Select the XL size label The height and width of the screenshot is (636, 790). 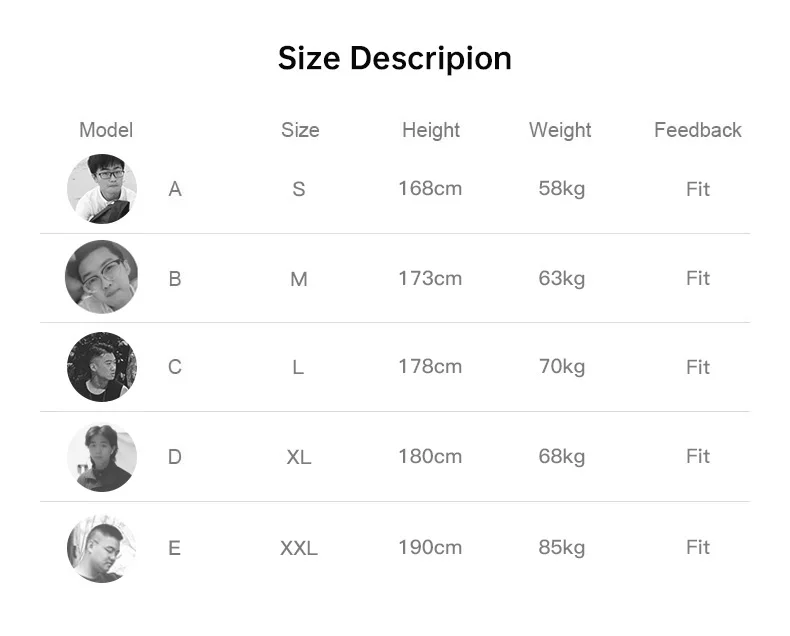299,458
